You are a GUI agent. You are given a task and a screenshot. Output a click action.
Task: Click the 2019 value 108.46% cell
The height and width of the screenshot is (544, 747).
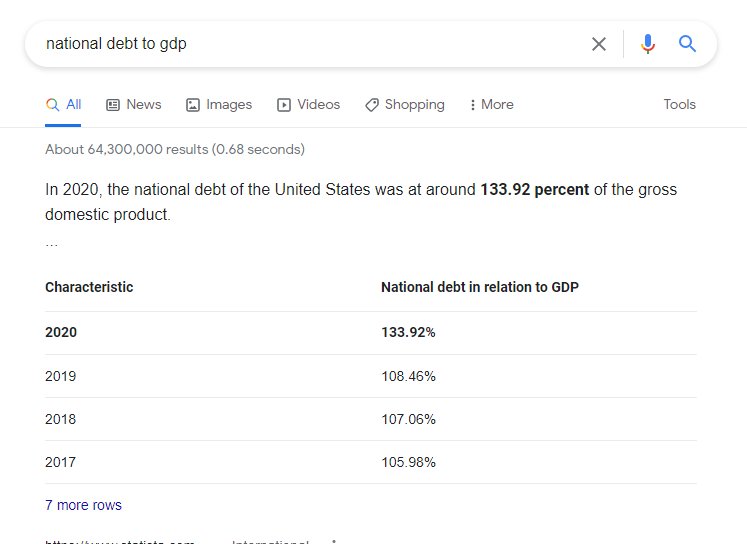tap(408, 376)
